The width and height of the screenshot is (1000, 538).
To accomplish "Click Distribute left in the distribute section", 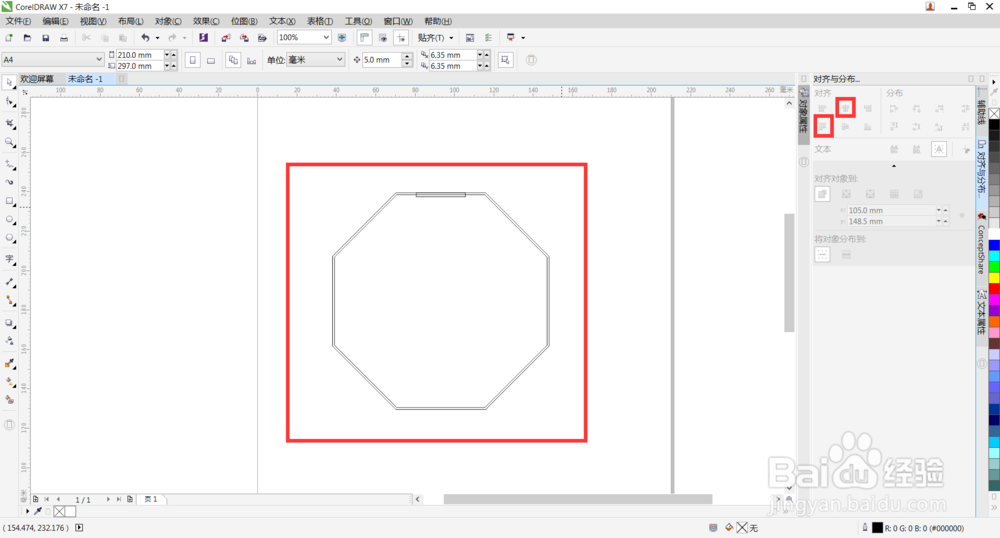I will (x=893, y=109).
